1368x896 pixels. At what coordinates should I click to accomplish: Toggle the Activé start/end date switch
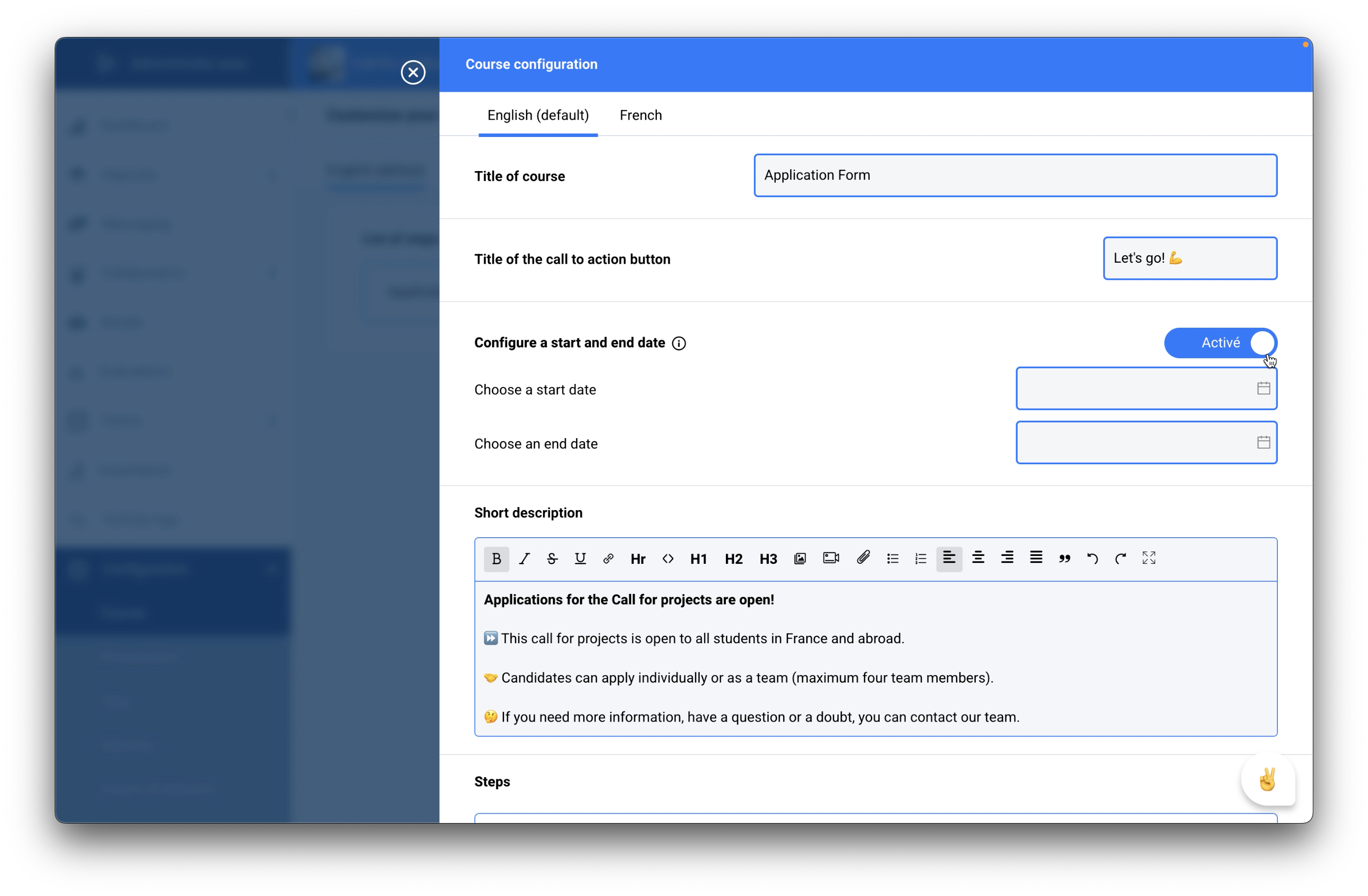tap(1220, 343)
